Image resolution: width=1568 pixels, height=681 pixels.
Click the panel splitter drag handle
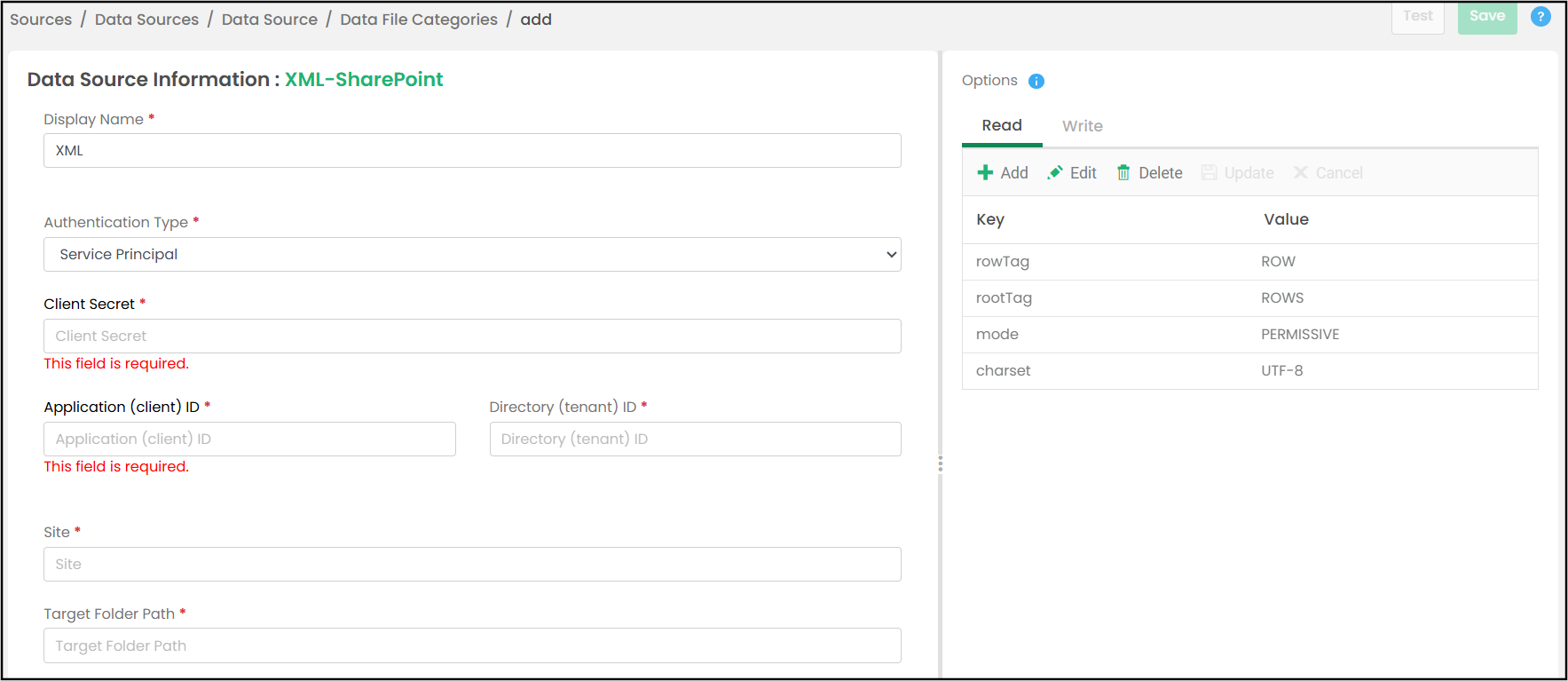pyautogui.click(x=940, y=463)
